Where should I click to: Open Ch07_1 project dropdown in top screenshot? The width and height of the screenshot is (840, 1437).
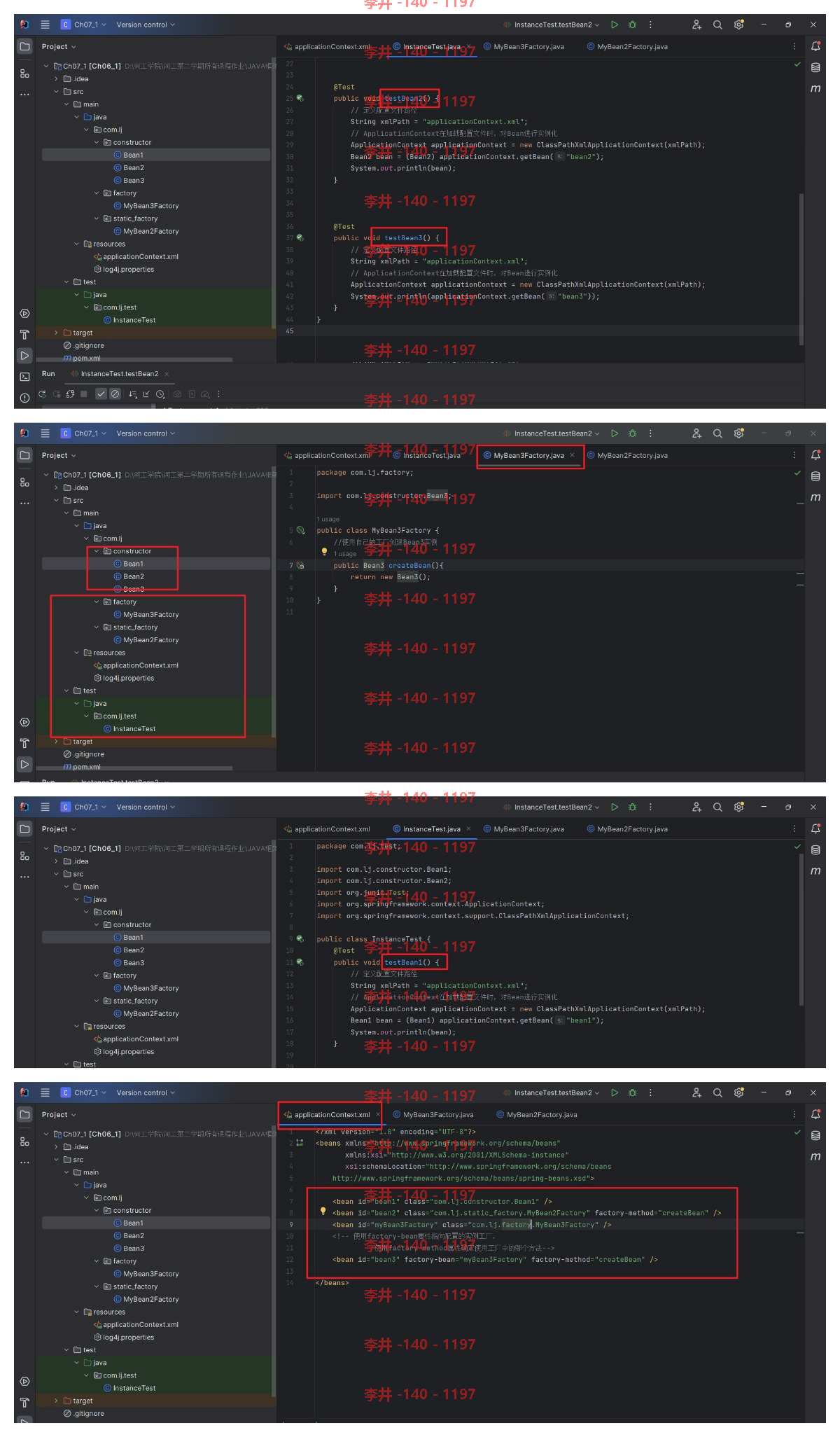tap(84, 25)
